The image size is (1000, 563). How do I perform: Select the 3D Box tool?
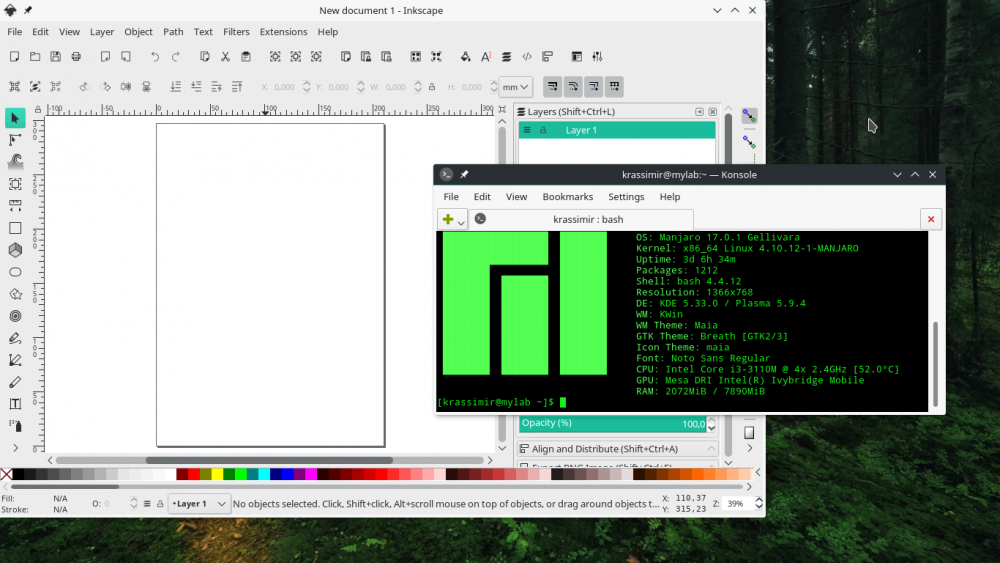pyautogui.click(x=15, y=250)
